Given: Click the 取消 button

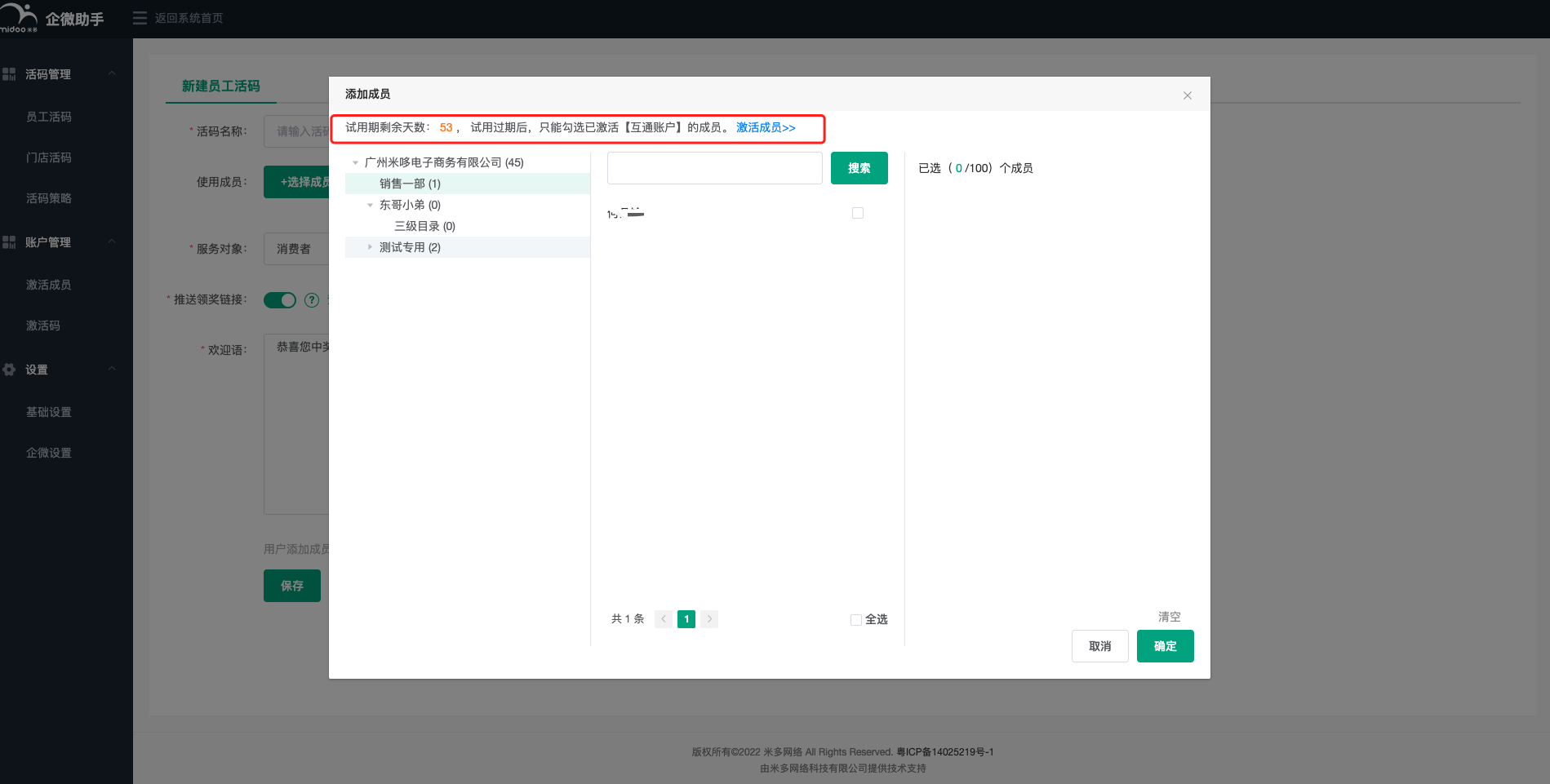Looking at the screenshot, I should [x=1100, y=646].
